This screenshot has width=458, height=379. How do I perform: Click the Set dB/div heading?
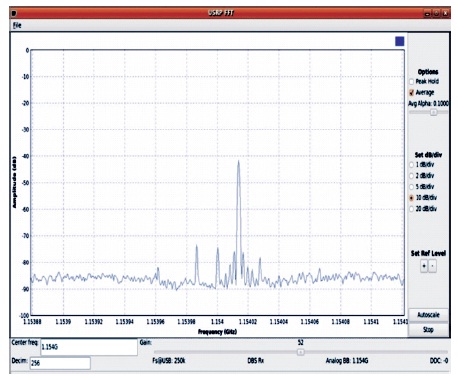(428, 155)
